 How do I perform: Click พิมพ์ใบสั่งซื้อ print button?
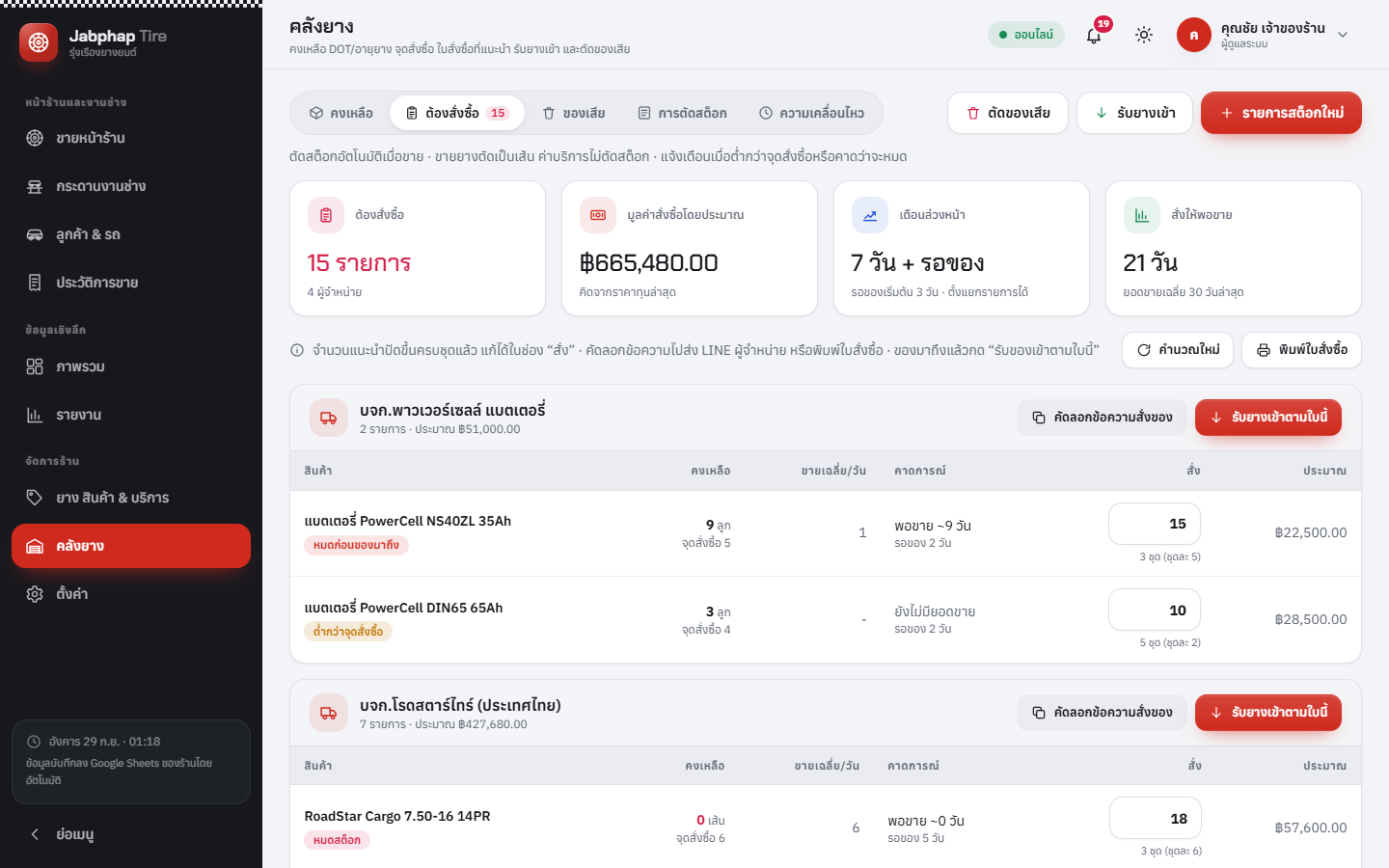coord(1301,350)
